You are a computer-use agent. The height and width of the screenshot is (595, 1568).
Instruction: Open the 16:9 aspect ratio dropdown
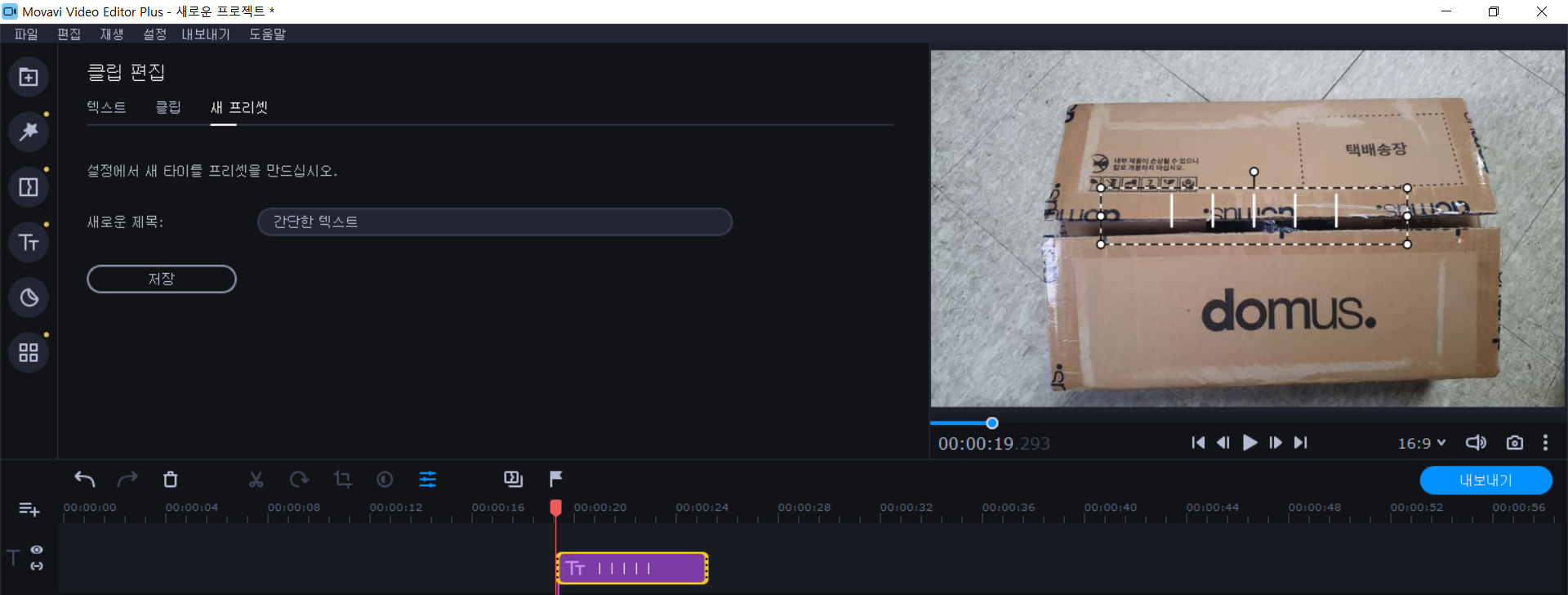1422,443
